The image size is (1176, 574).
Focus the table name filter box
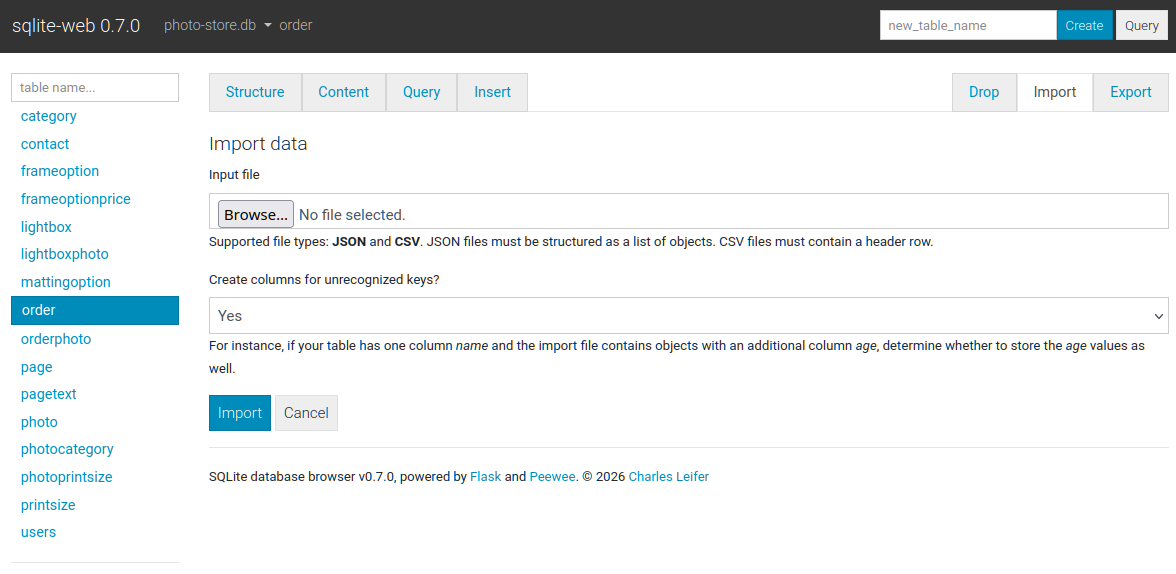tap(95, 87)
